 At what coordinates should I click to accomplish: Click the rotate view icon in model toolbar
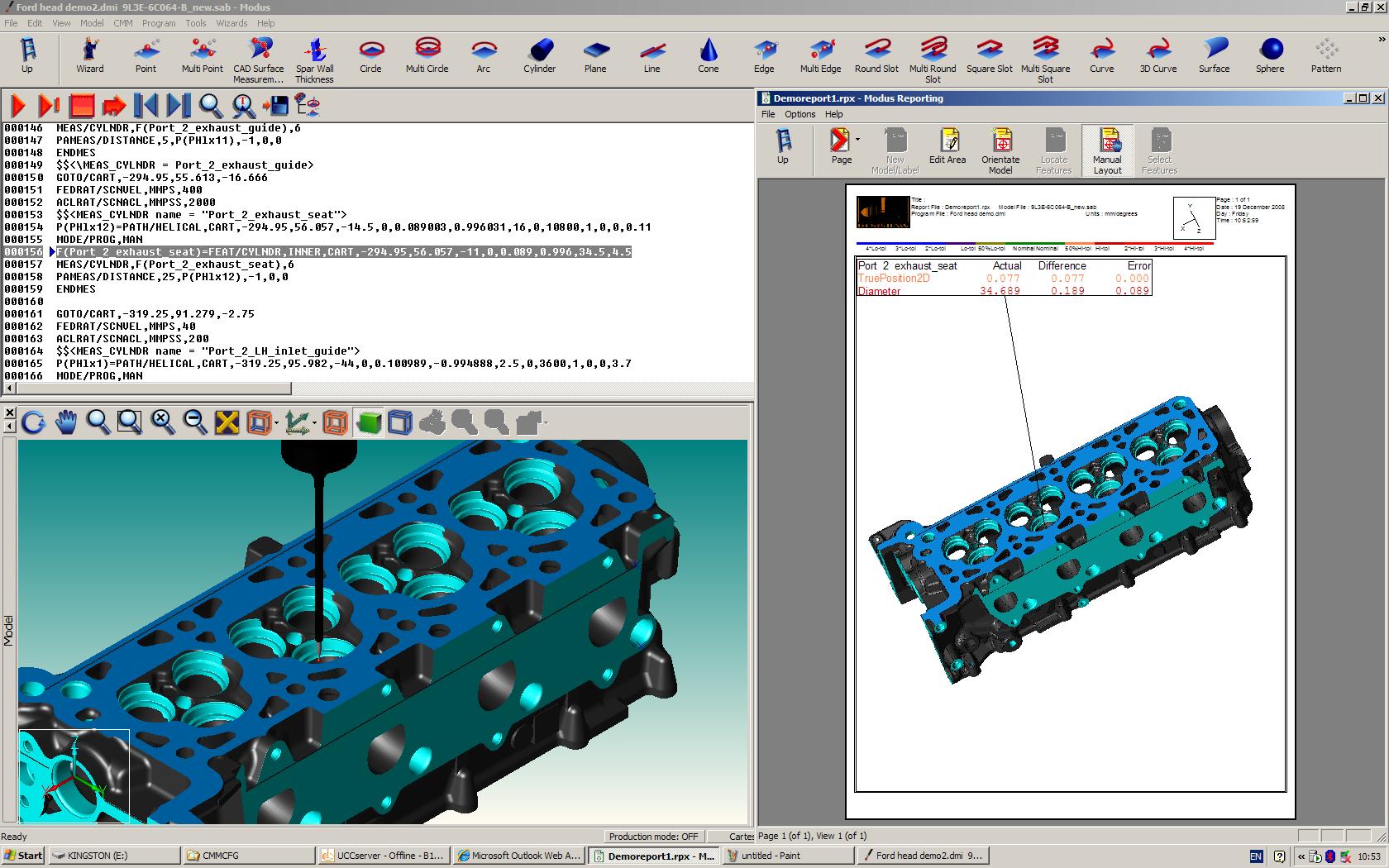[x=33, y=422]
